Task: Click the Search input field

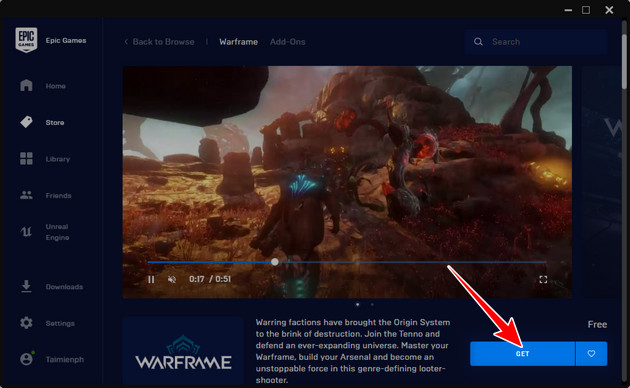Action: (536, 42)
